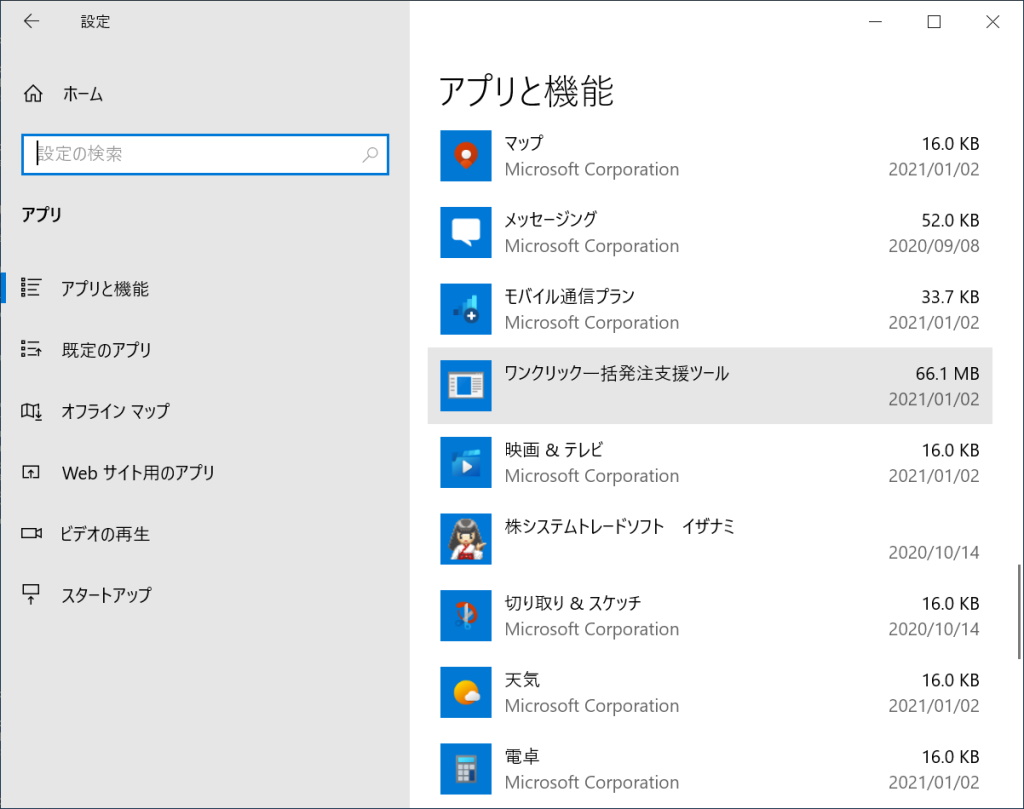Click the アプリ sidebar category header
This screenshot has height=809, width=1024.
pyautogui.click(x=42, y=214)
